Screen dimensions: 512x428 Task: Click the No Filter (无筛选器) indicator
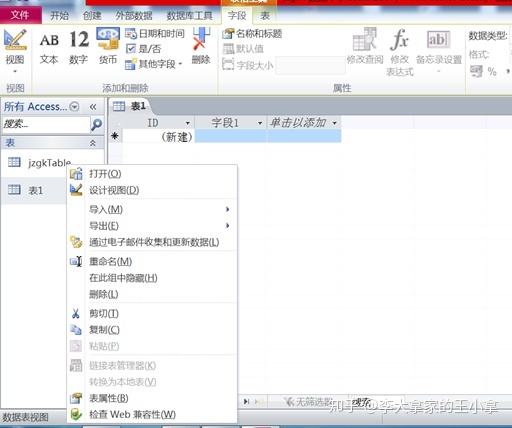309,402
